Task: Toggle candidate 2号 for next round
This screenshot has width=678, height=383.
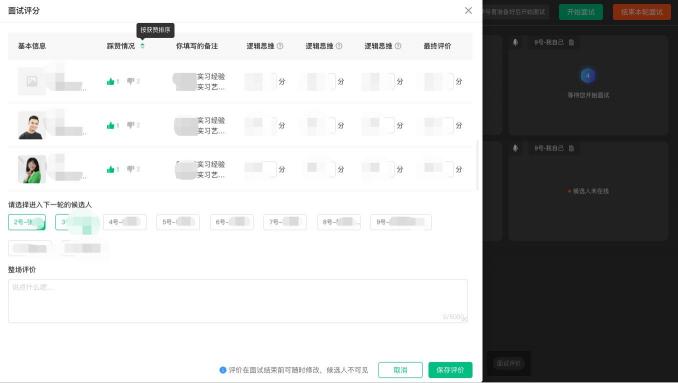Action: (x=27, y=222)
